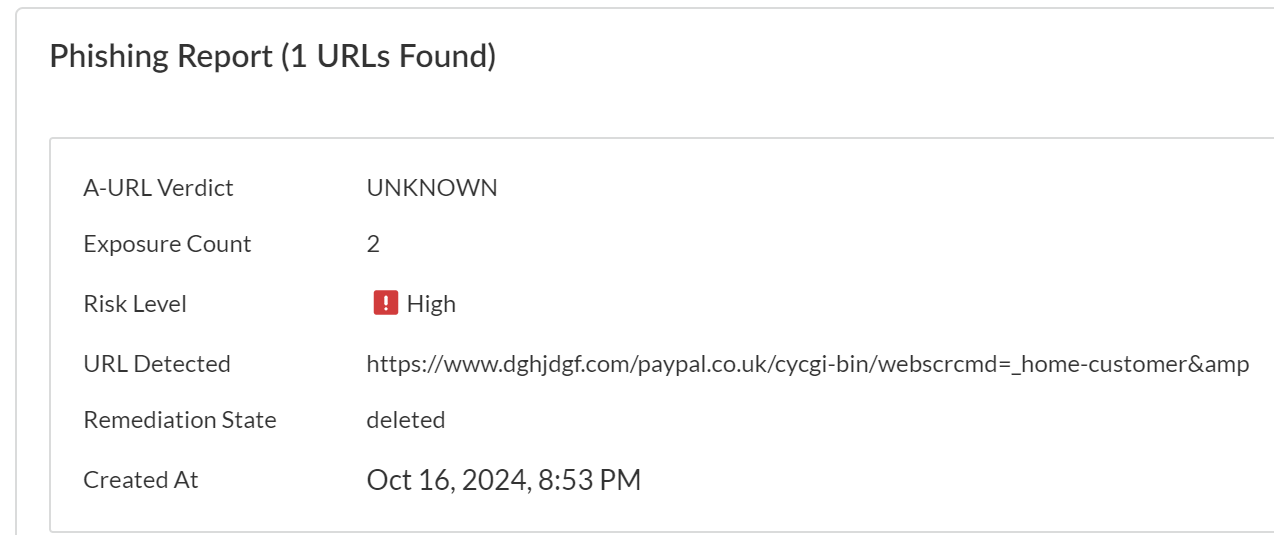Select the Risk Level label
The image size is (1274, 535).
tap(135, 304)
